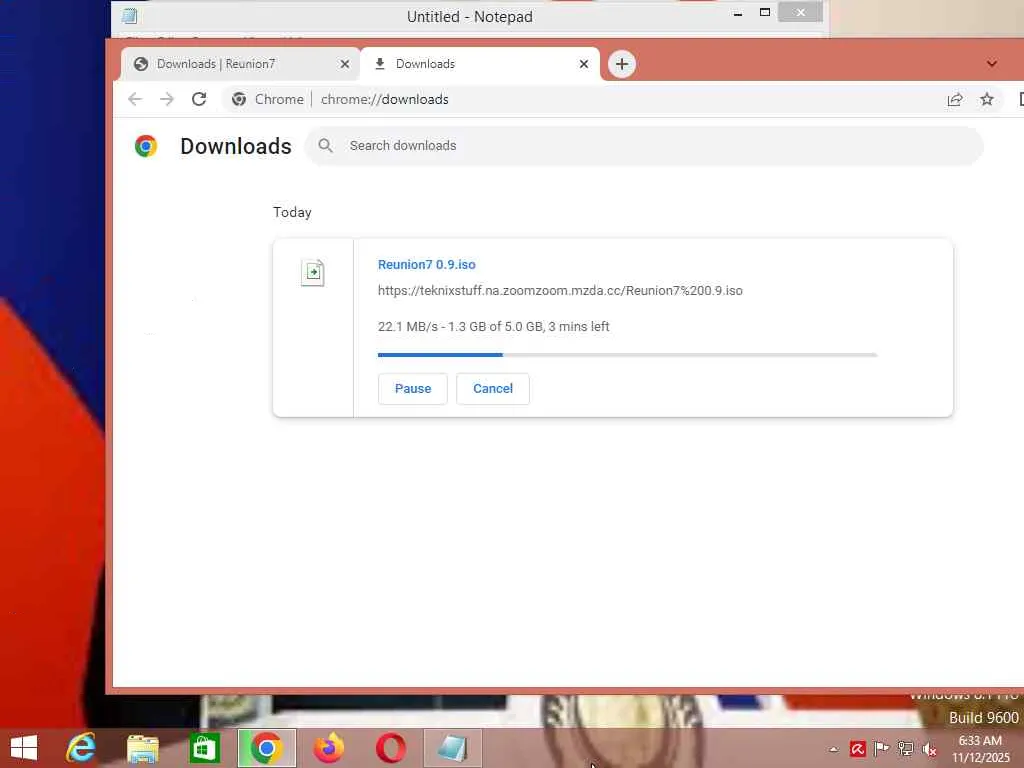Cancel the Reunion7 download
Screen dimensions: 1024x768
492,389
